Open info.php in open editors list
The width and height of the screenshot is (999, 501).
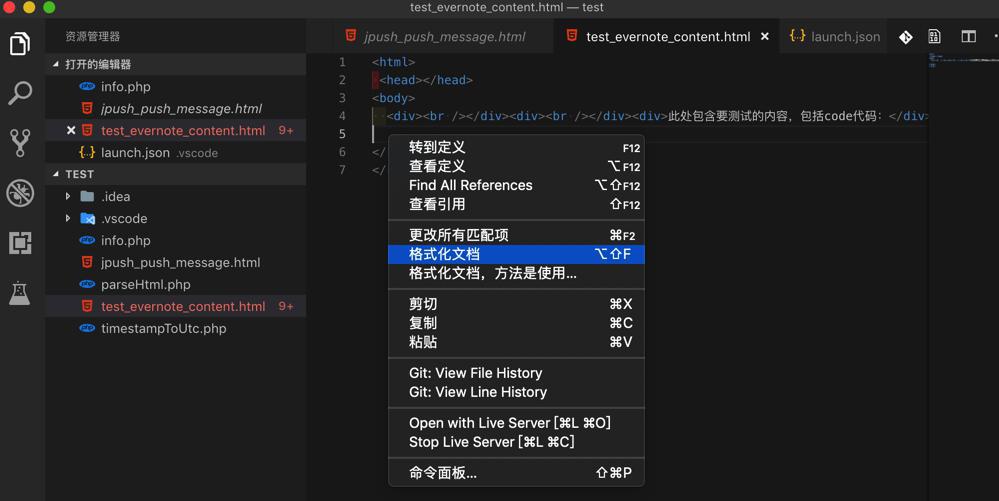click(176, 87)
